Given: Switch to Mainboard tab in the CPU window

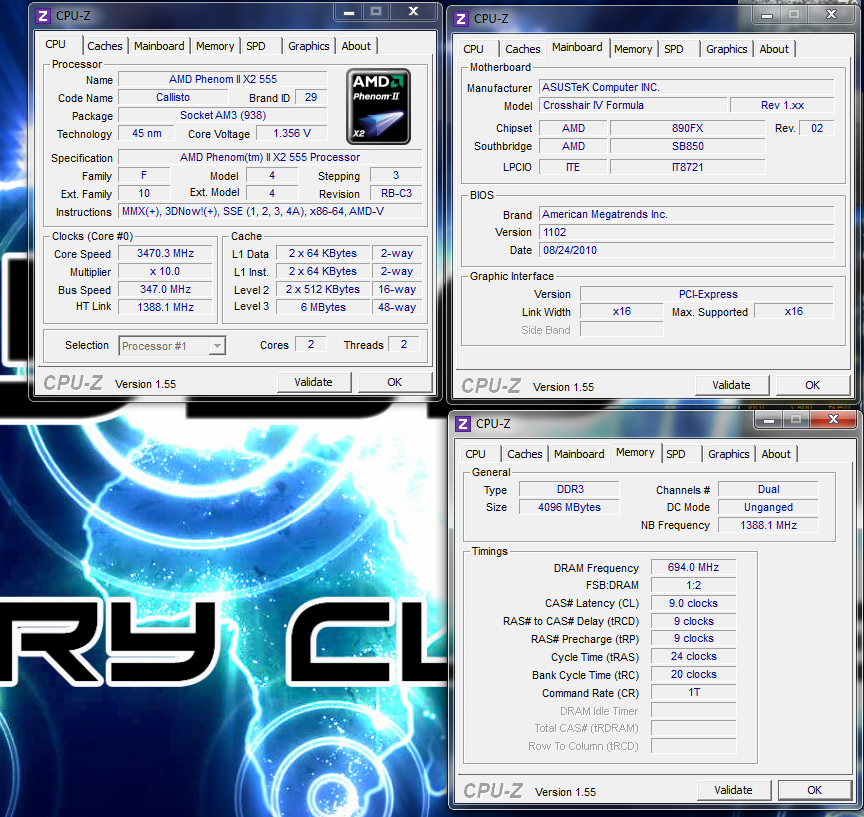Looking at the screenshot, I should point(159,46).
